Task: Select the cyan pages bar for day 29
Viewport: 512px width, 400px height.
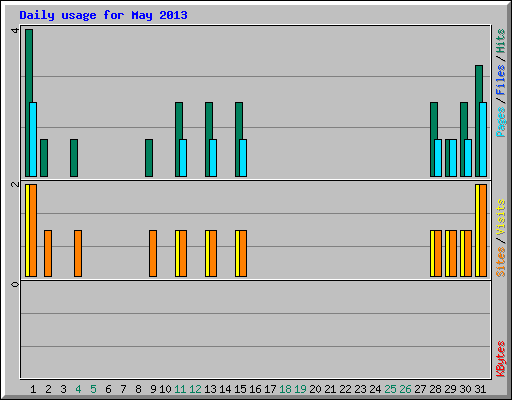Action: click(x=453, y=158)
